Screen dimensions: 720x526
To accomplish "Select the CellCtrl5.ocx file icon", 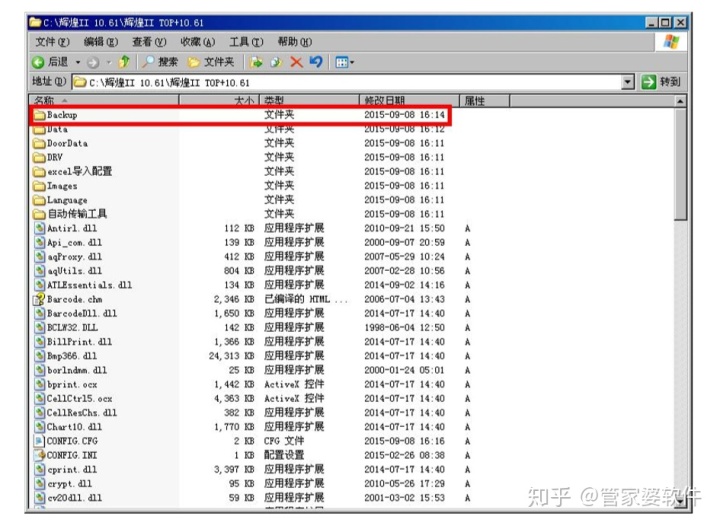I will pos(40,398).
